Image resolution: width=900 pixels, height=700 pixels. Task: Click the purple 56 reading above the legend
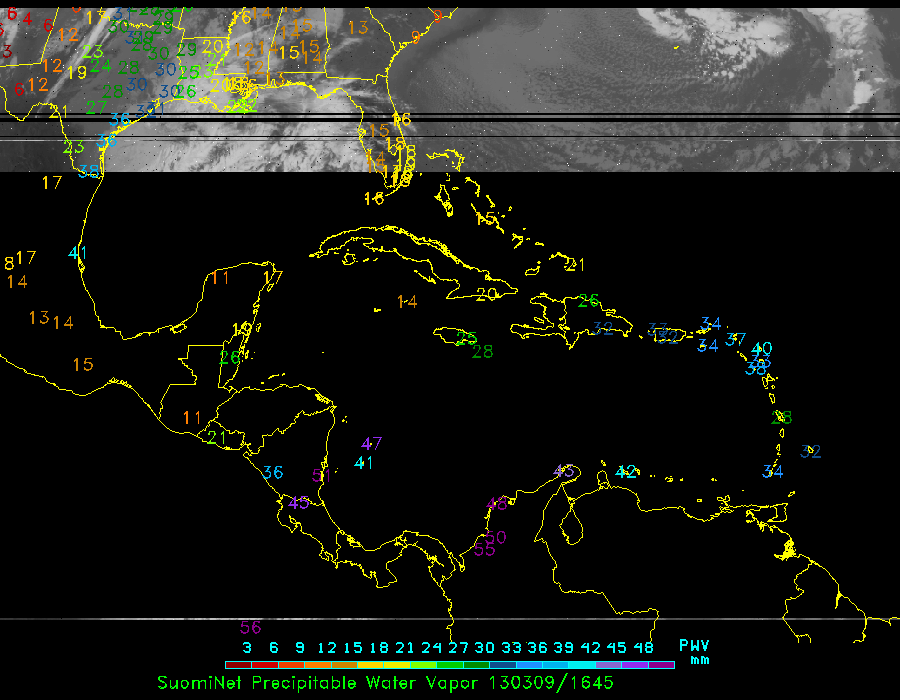pos(250,628)
